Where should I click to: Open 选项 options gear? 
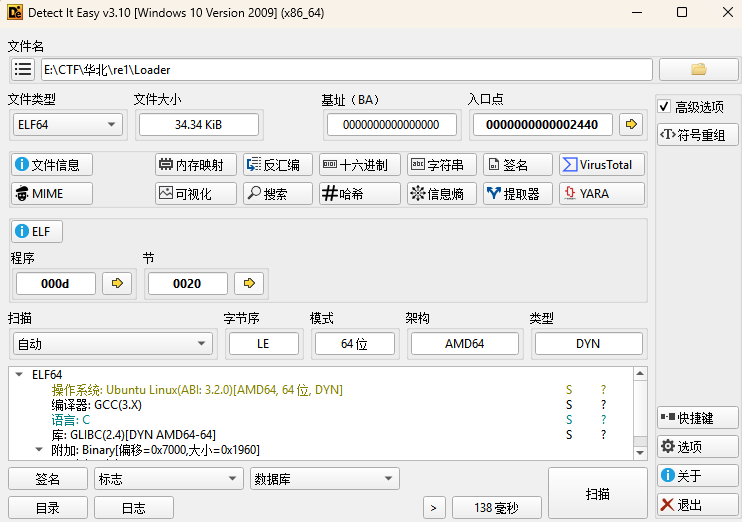[x=697, y=446]
